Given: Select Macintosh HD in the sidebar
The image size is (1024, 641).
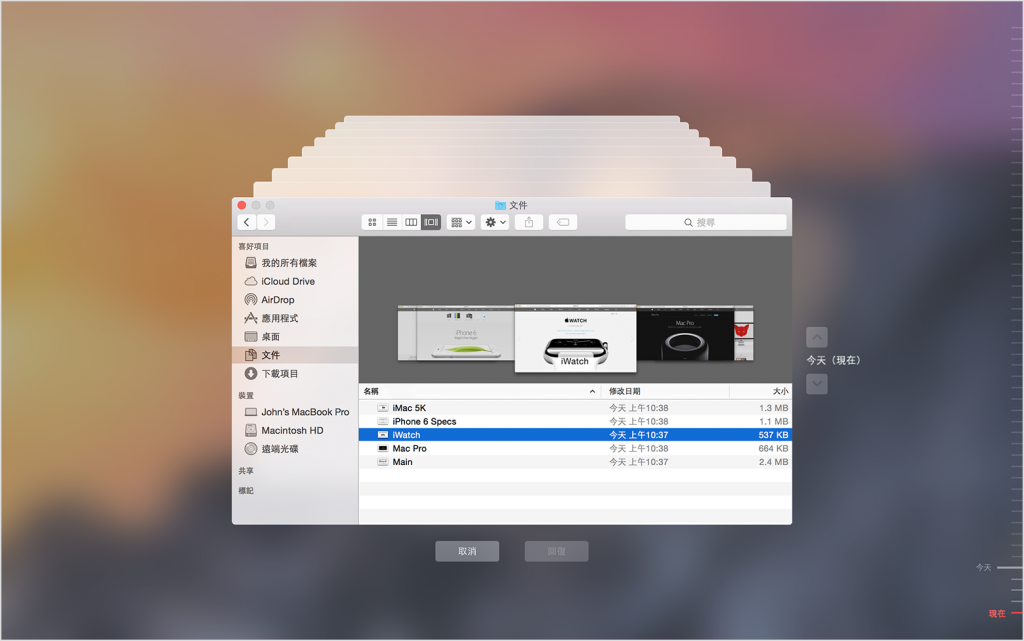Looking at the screenshot, I should [x=291, y=430].
